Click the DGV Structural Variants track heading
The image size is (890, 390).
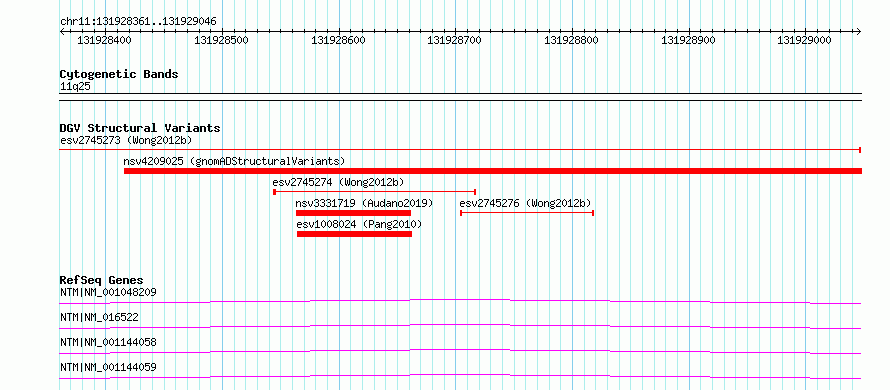[x=140, y=128]
